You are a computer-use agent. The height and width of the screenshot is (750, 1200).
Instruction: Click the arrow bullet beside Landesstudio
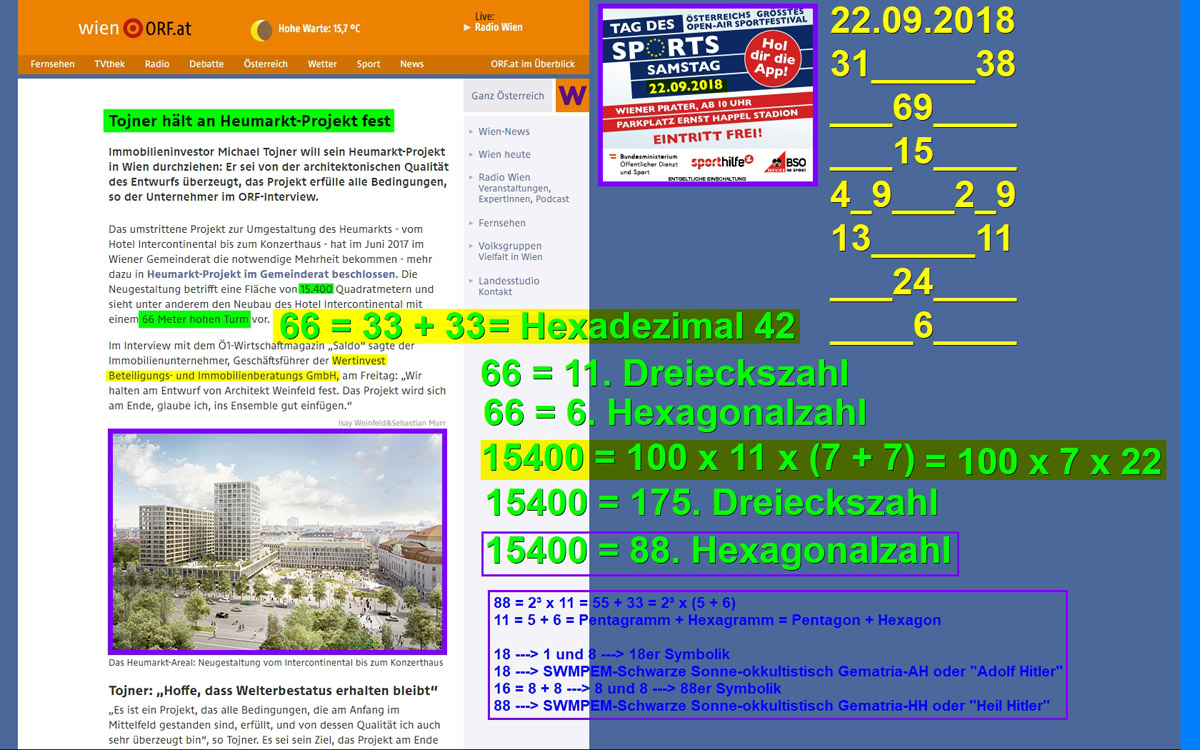point(470,281)
